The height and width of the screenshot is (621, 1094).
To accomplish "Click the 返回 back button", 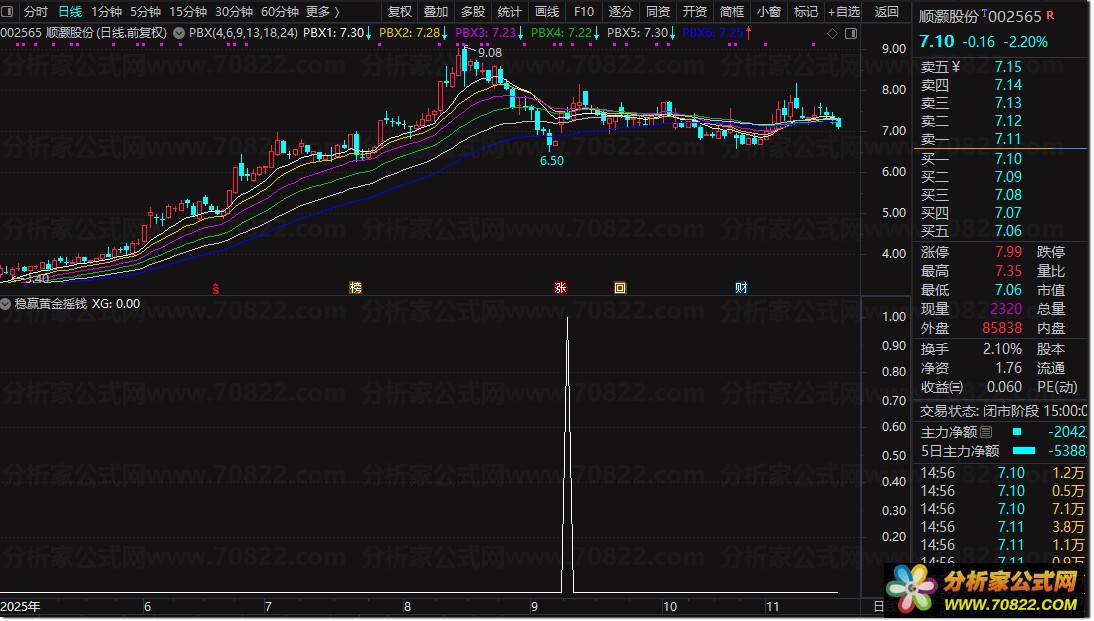I will [886, 12].
